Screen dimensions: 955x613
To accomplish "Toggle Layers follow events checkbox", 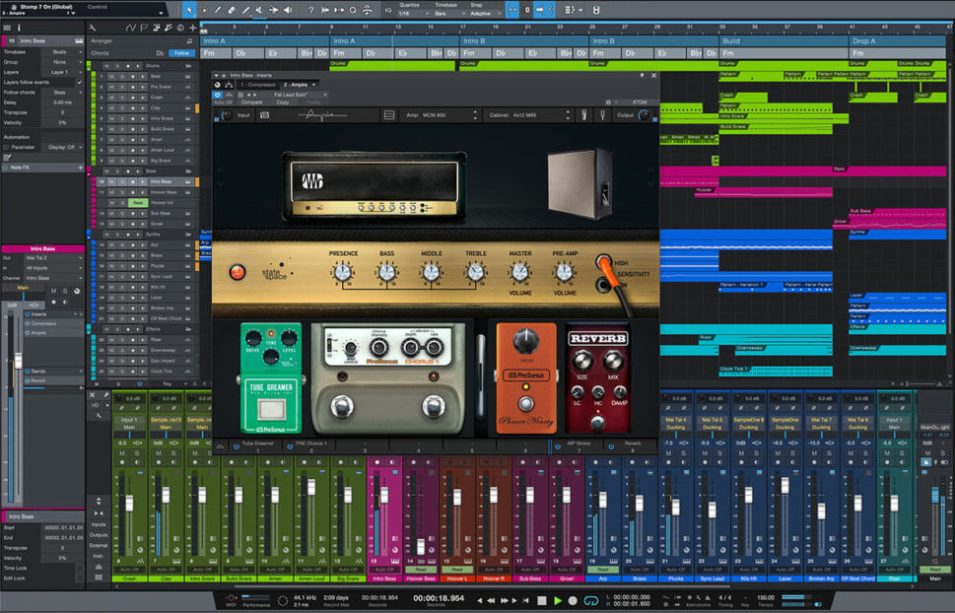I will point(79,82).
